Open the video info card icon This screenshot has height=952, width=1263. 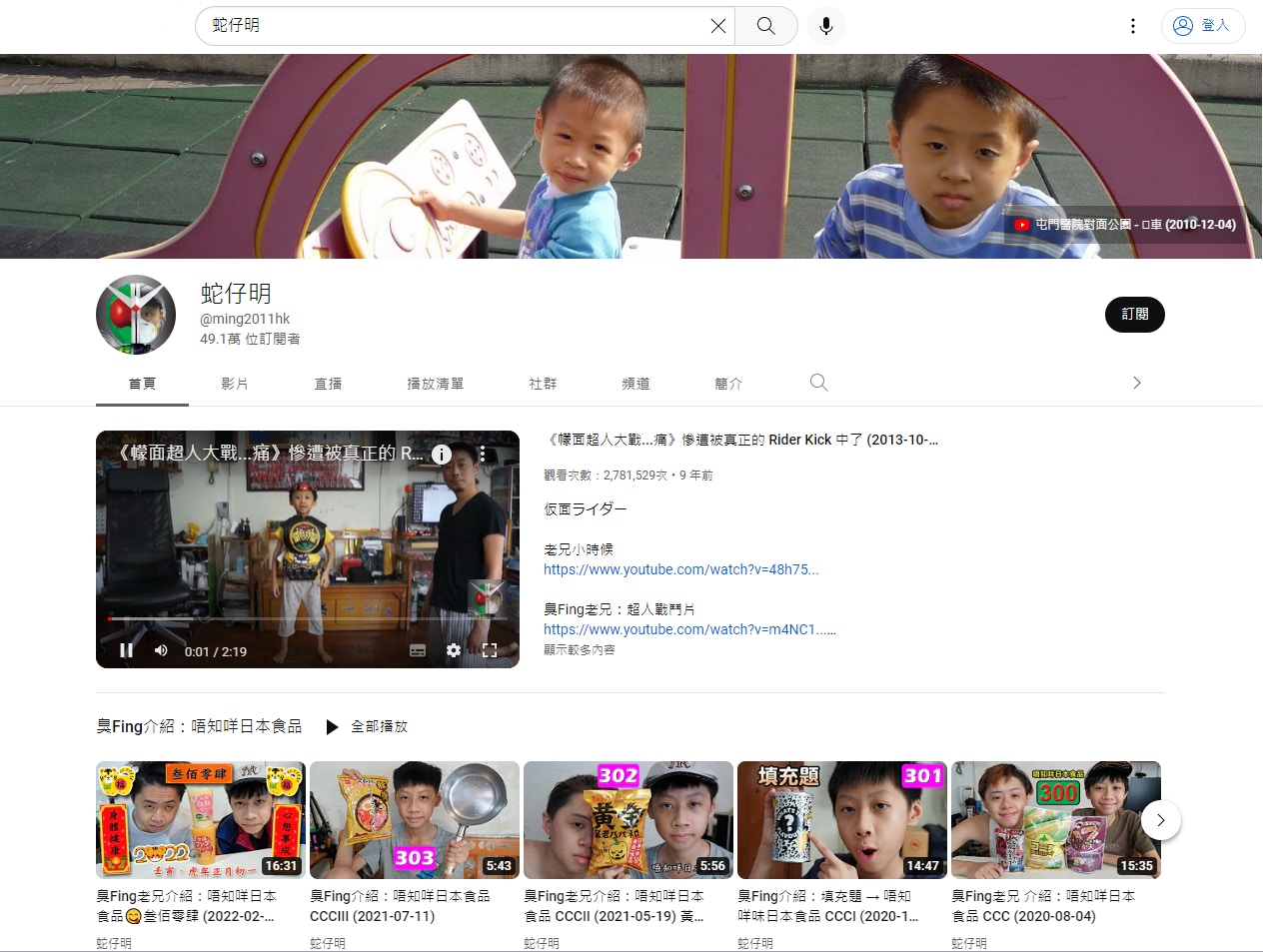tap(441, 454)
